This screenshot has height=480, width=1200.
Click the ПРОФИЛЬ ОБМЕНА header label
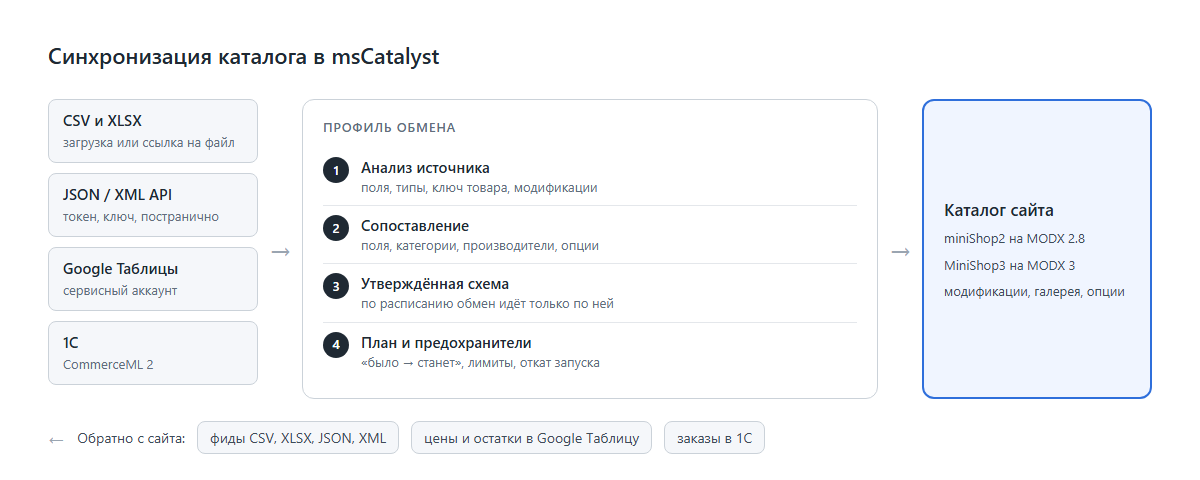[x=389, y=128]
